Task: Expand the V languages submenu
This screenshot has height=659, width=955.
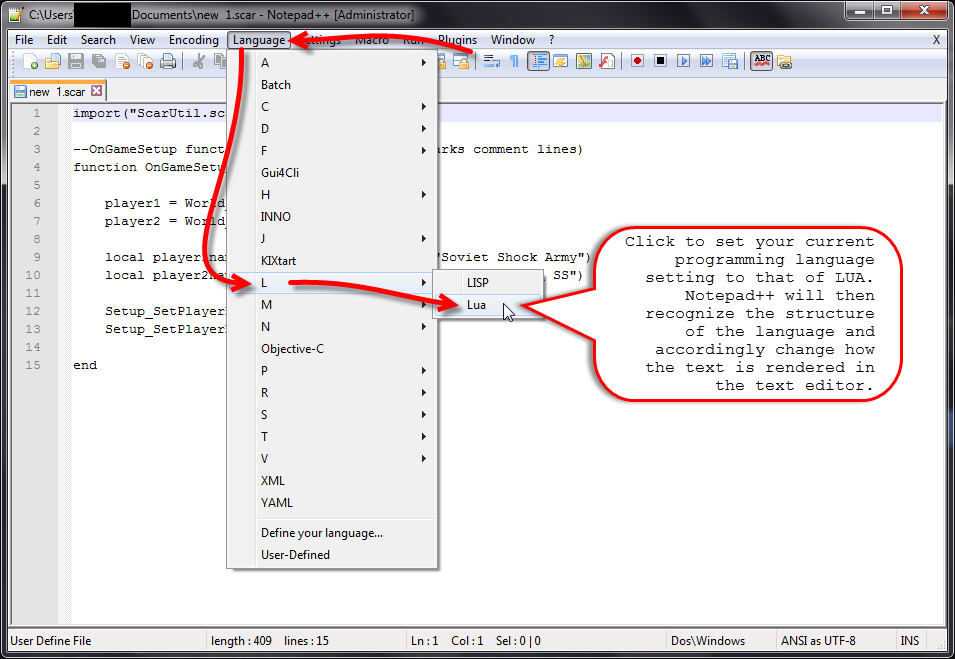Action: [343, 458]
